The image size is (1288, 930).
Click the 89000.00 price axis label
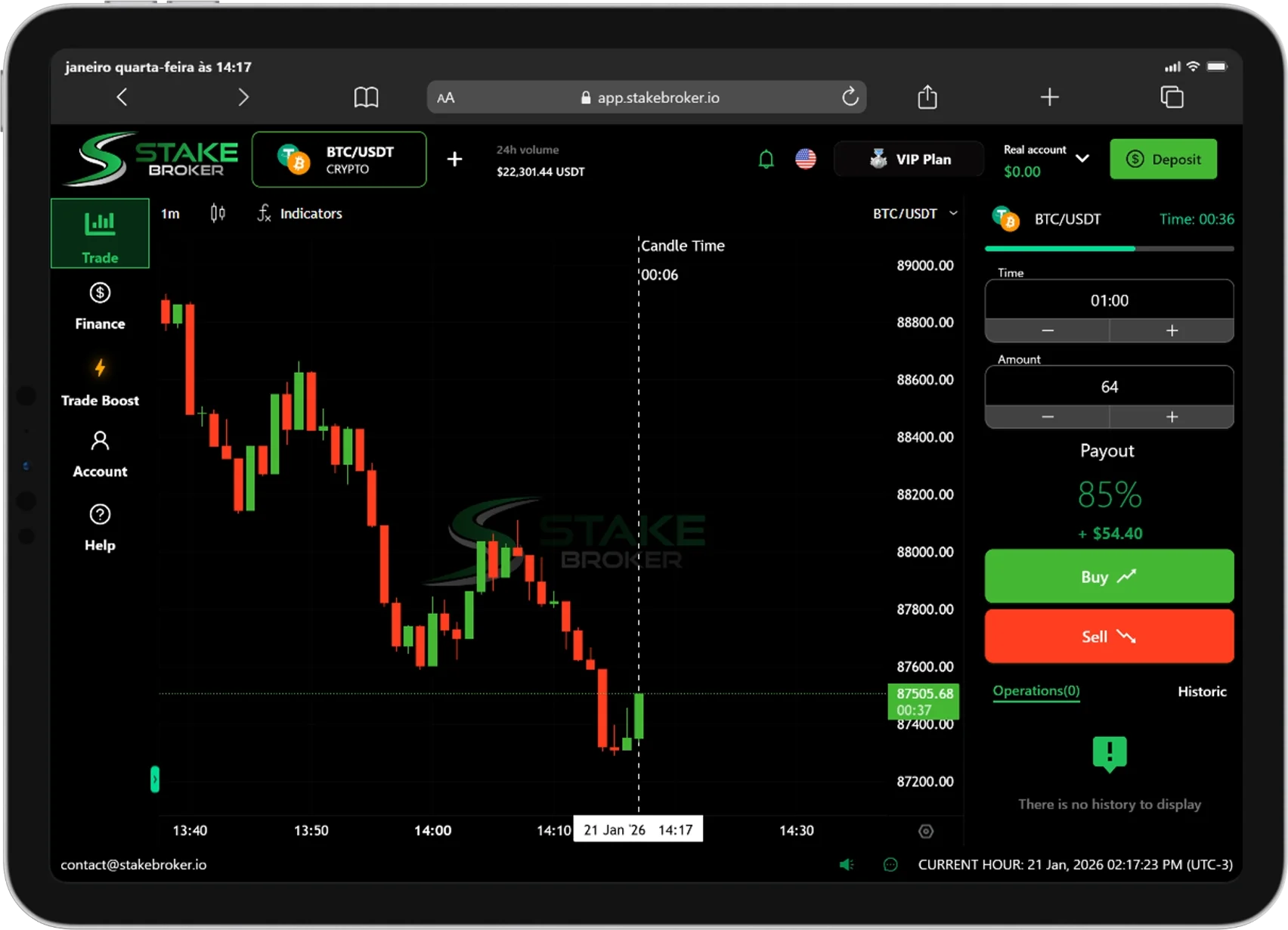925,265
